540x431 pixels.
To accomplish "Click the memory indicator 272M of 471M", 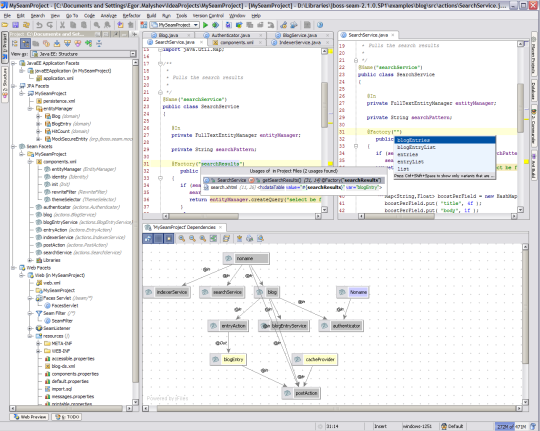I will (x=511, y=427).
